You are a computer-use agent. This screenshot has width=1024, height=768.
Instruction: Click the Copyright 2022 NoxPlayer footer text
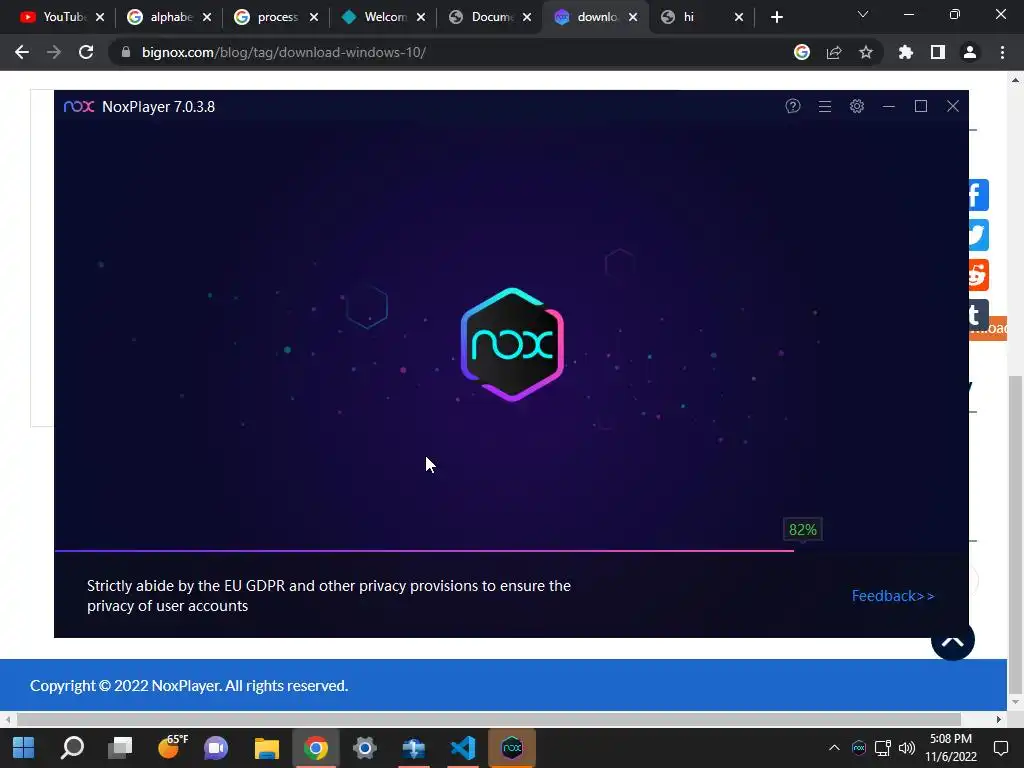[x=189, y=686]
